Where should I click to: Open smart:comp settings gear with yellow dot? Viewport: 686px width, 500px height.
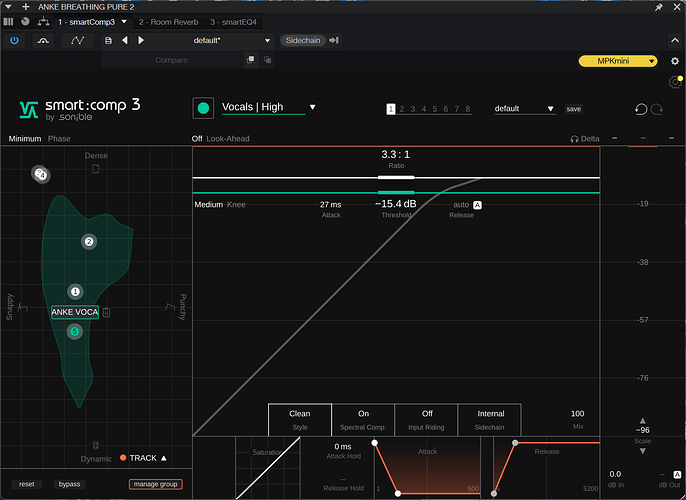pyautogui.click(x=675, y=82)
